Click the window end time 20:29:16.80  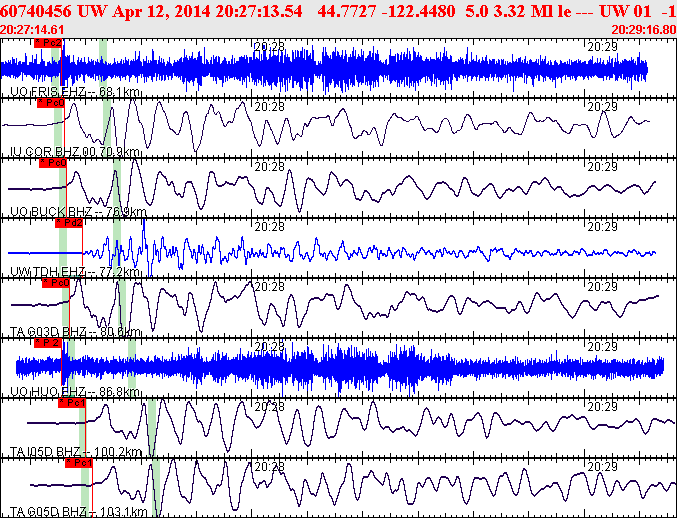click(644, 30)
